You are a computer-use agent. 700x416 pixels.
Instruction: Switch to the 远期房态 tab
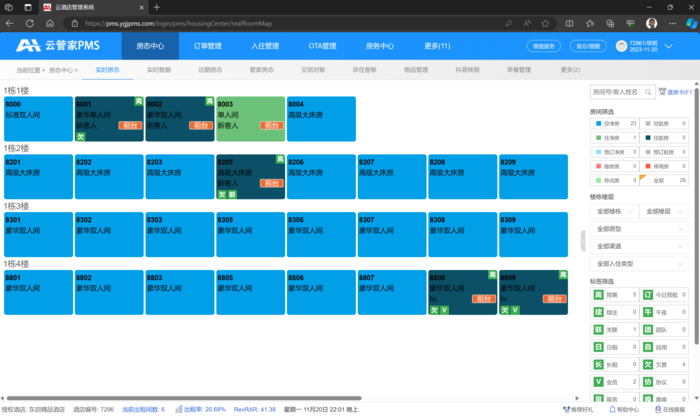click(210, 70)
